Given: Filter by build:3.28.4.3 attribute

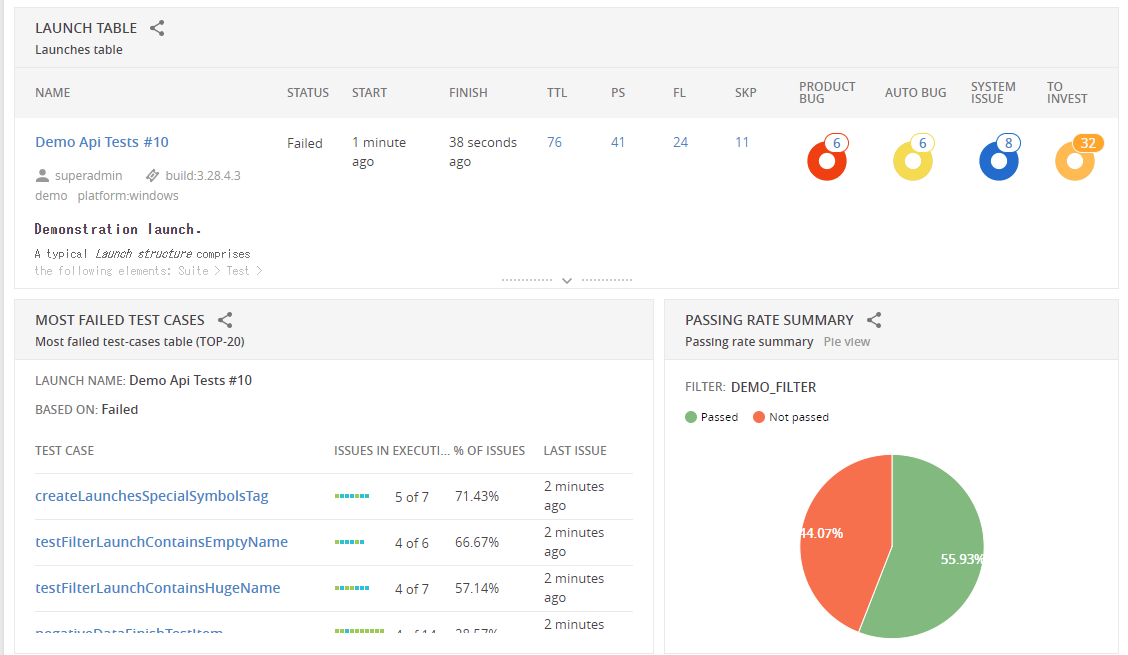Looking at the screenshot, I should (203, 176).
